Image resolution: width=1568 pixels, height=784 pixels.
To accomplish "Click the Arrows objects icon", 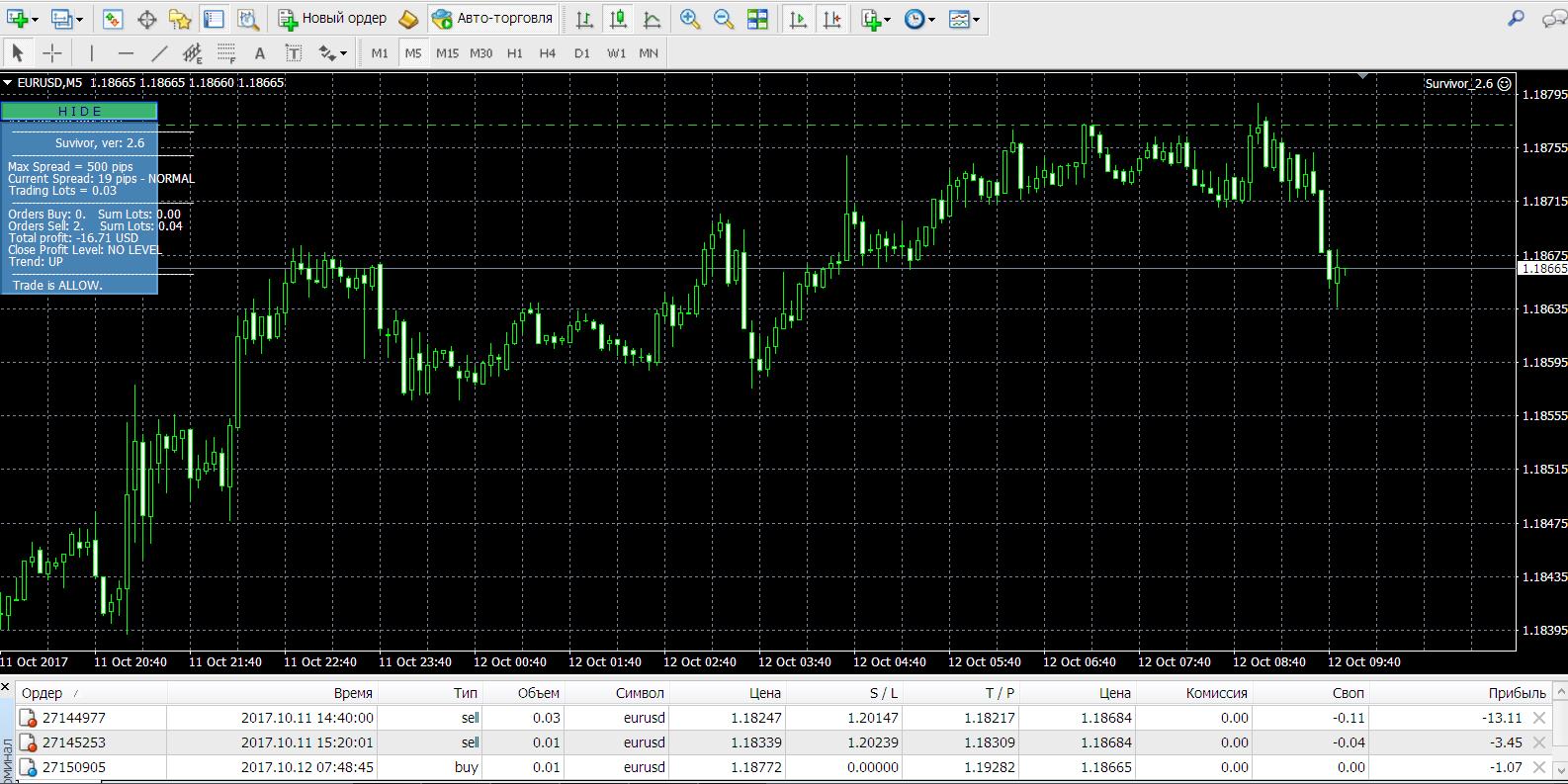I will pos(327,52).
